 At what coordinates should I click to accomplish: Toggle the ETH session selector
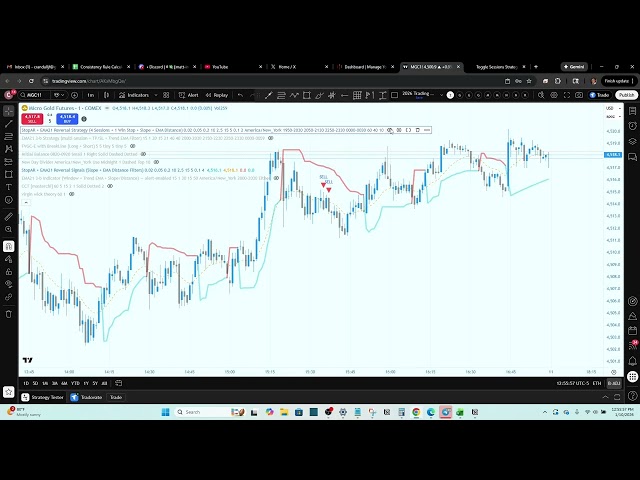(x=597, y=383)
